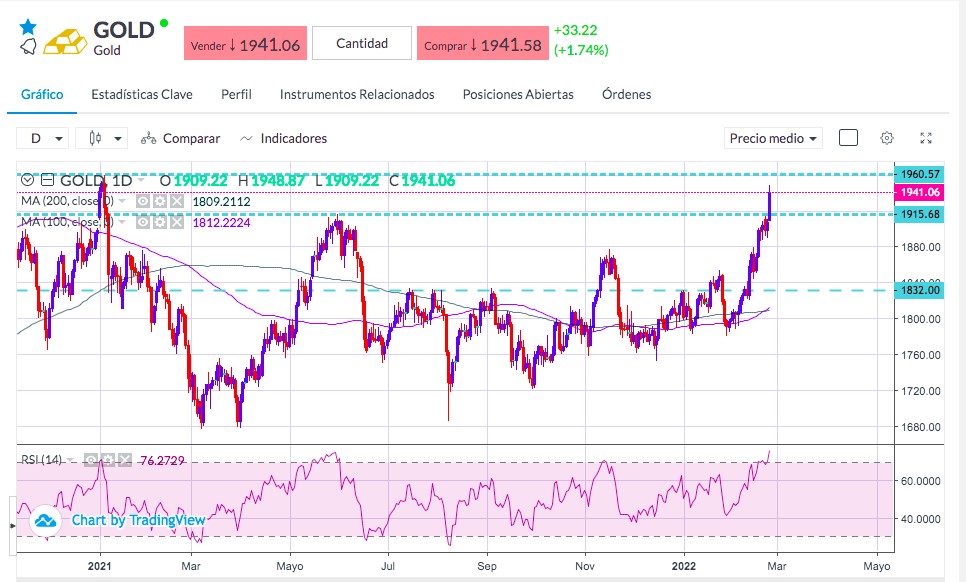Remove the MA 200 indicator with X
Image resolution: width=966 pixels, height=582 pixels.
click(x=177, y=201)
